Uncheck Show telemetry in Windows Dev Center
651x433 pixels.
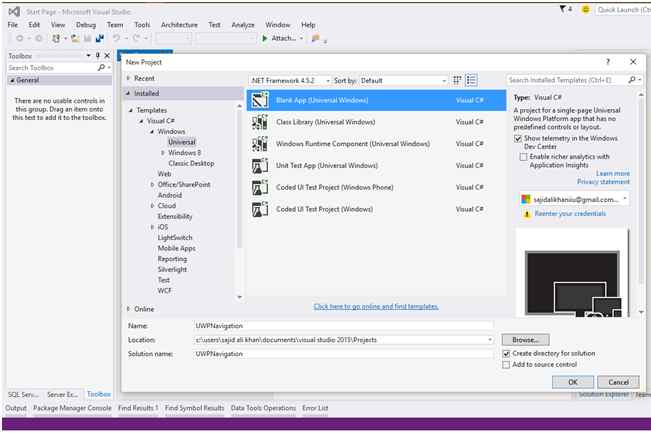[516, 139]
